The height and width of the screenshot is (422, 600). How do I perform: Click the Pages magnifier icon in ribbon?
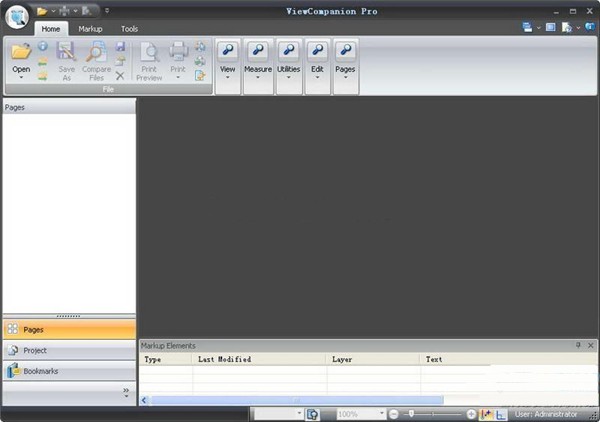point(346,51)
